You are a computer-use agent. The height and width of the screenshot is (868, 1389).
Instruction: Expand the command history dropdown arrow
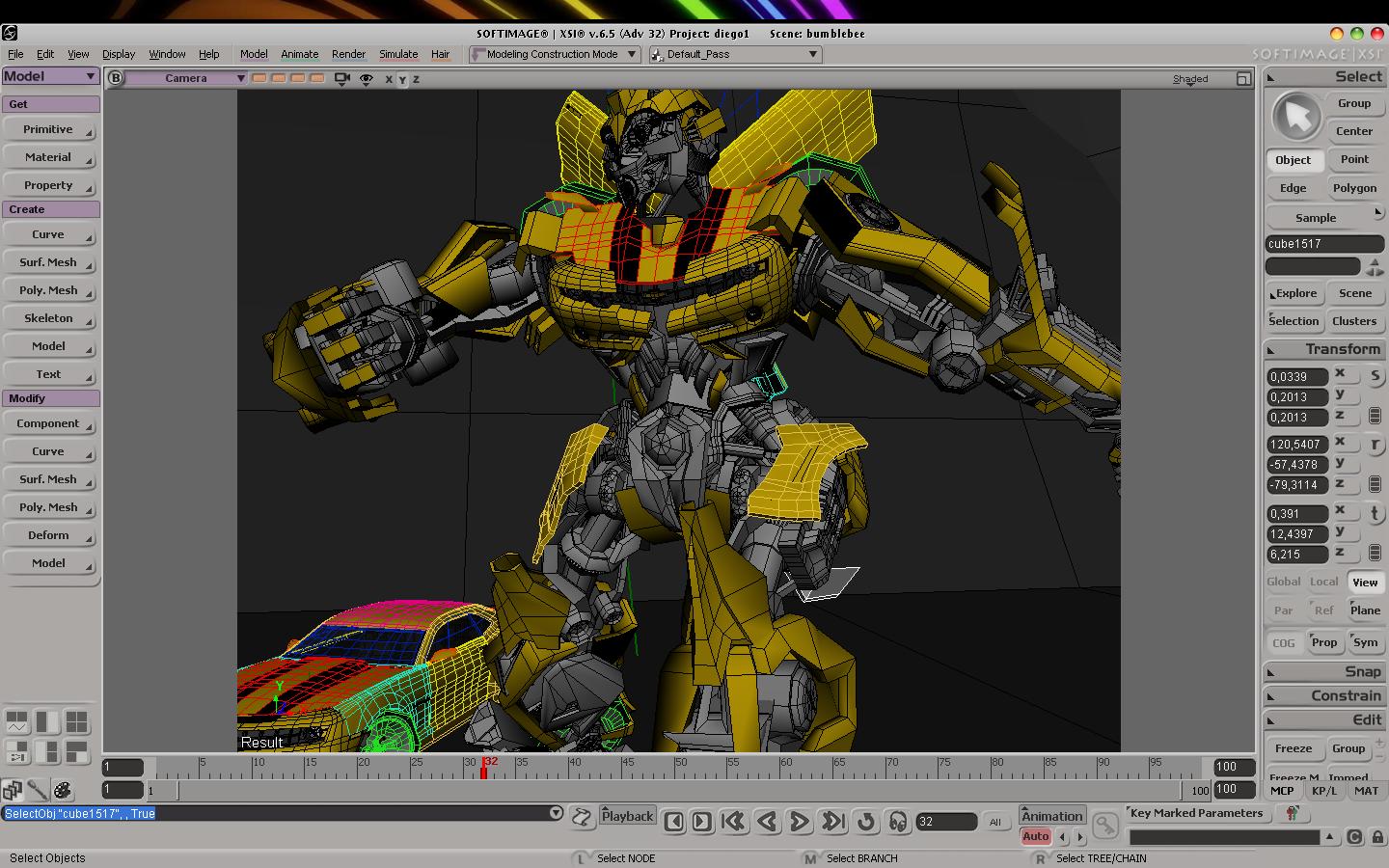click(556, 813)
